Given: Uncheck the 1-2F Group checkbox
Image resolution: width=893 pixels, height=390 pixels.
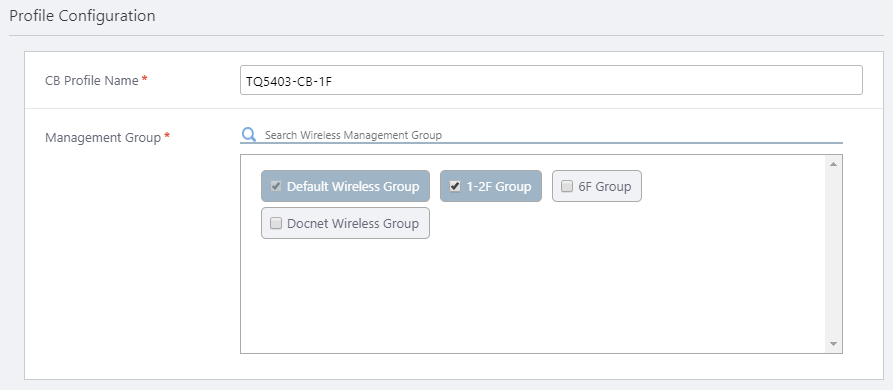Looking at the screenshot, I should [455, 186].
